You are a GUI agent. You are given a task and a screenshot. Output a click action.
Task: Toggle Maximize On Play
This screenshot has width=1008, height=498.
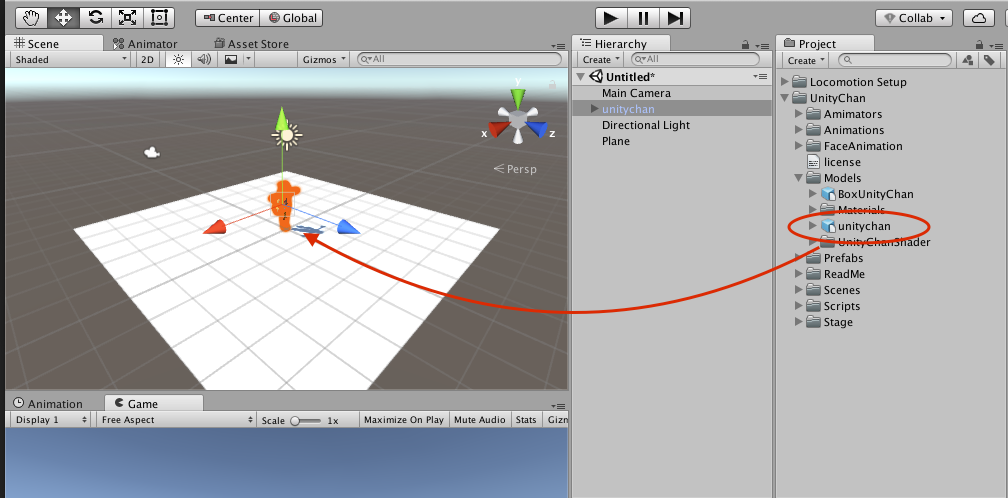pos(404,420)
